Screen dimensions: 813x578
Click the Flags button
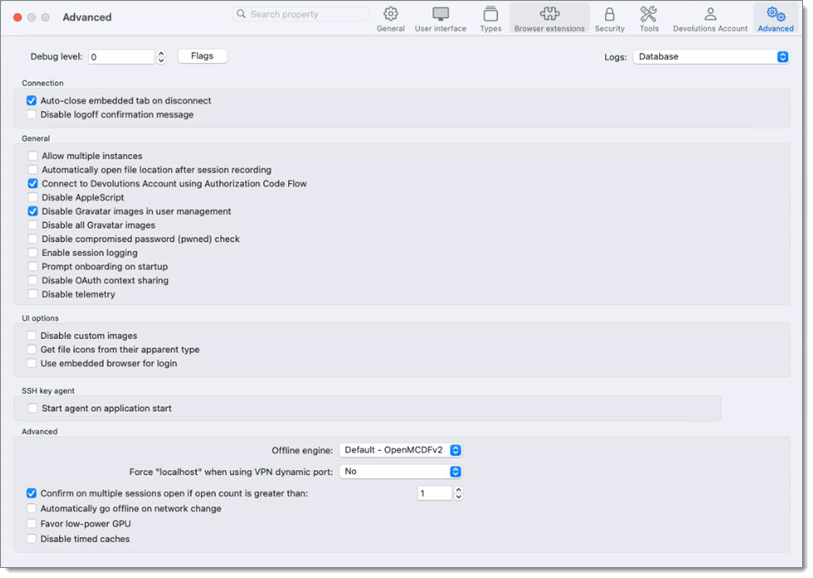click(x=202, y=56)
